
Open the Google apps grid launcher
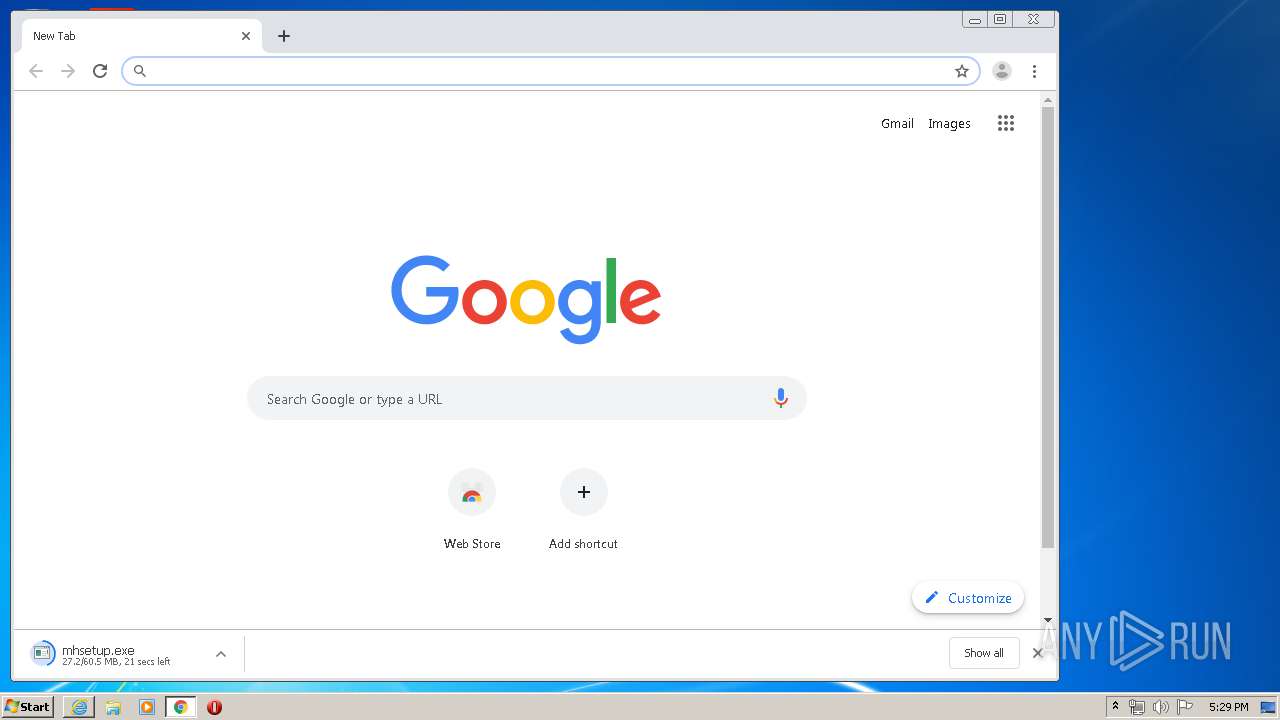(x=1006, y=123)
